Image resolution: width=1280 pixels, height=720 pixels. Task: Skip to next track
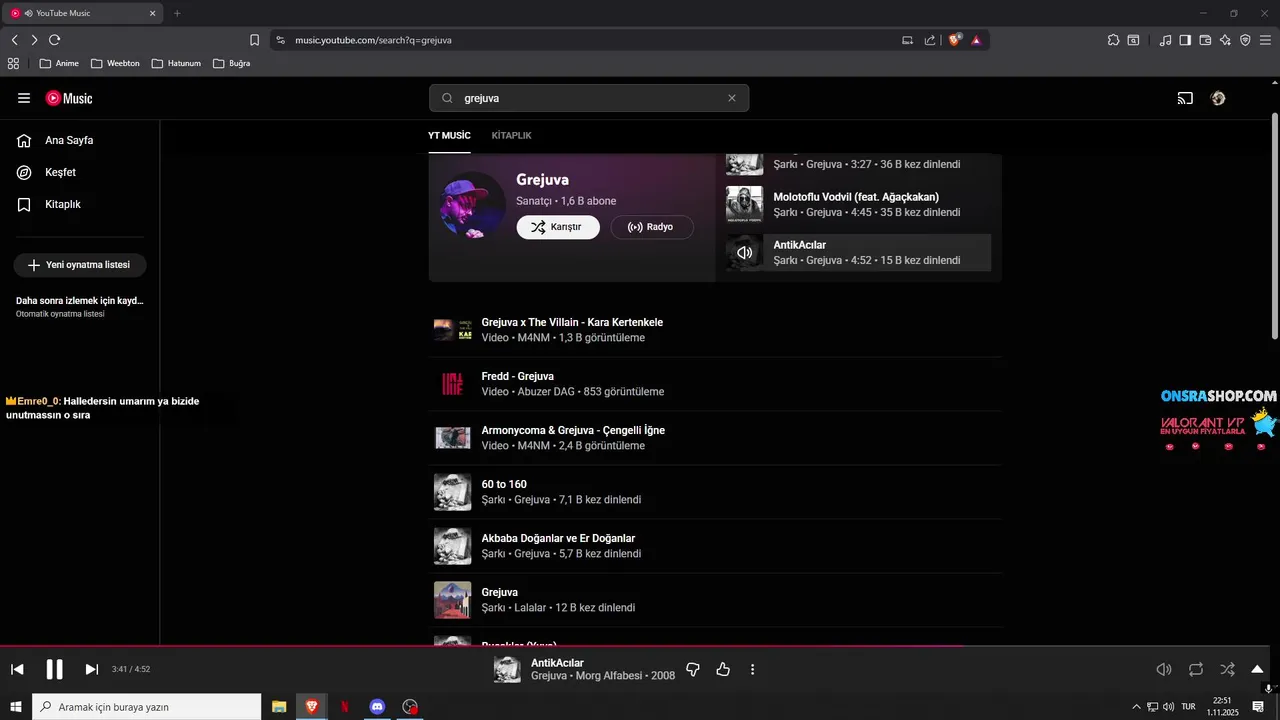point(92,669)
